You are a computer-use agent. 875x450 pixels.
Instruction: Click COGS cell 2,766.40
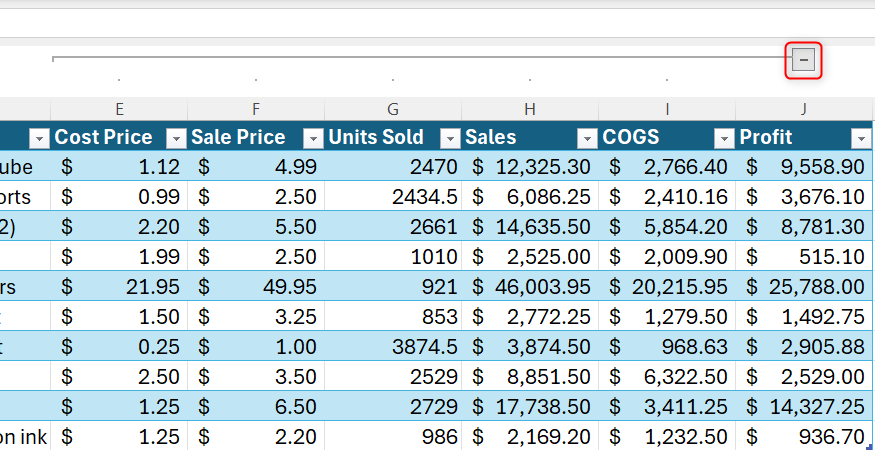coord(667,166)
